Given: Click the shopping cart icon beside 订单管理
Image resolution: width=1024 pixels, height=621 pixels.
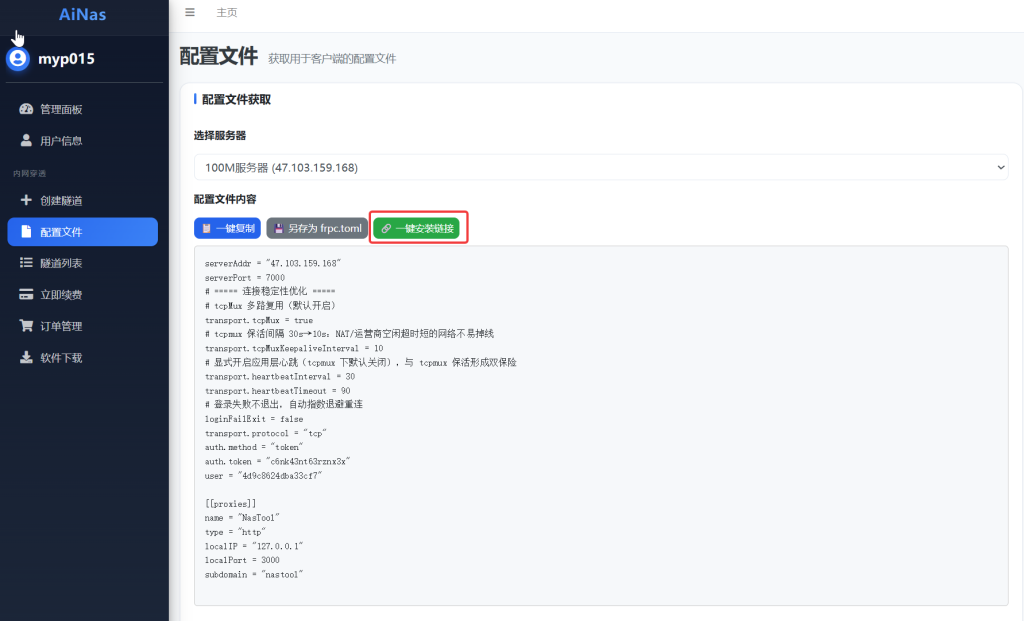Looking at the screenshot, I should (x=26, y=325).
